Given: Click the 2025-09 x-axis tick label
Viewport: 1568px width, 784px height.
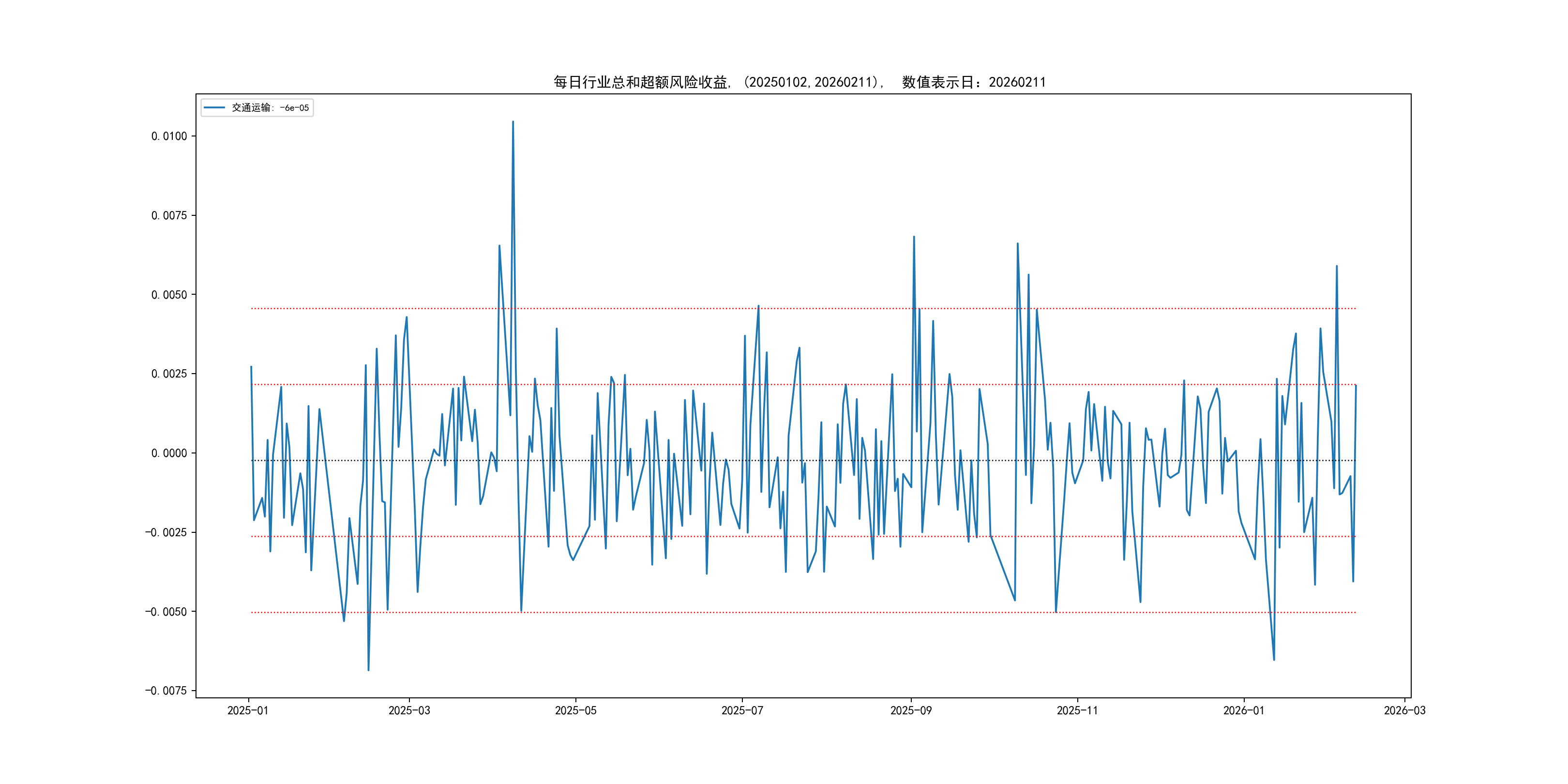Looking at the screenshot, I should coord(911,710).
